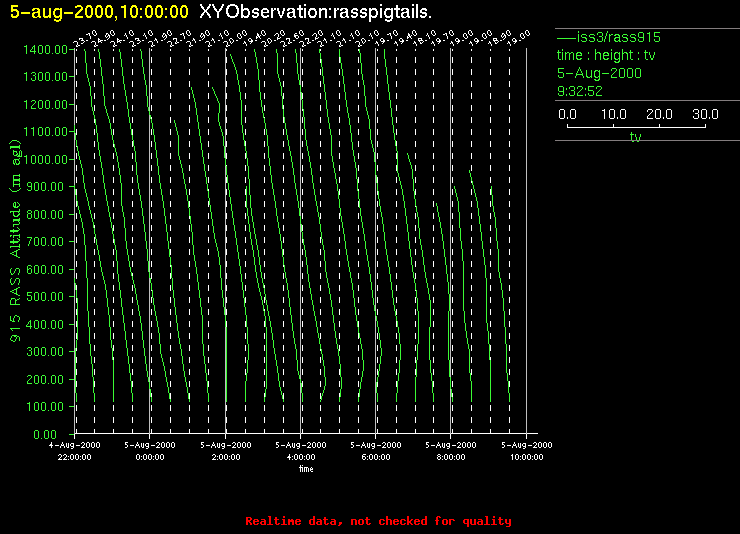Click the iss3/rass915 legend line marker

564,38
